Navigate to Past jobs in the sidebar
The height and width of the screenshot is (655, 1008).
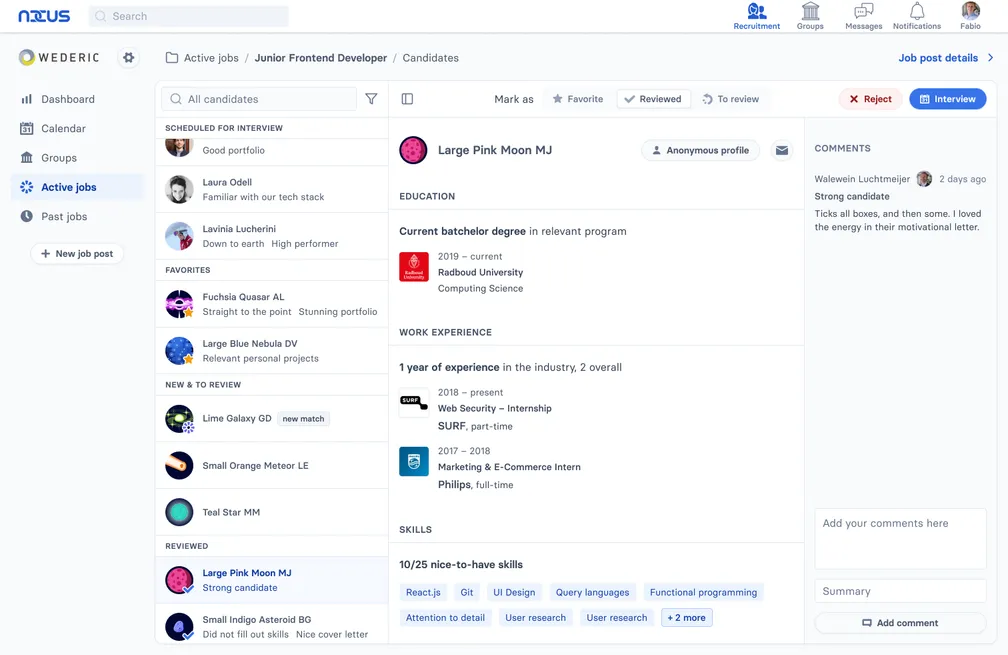[x=62, y=216]
